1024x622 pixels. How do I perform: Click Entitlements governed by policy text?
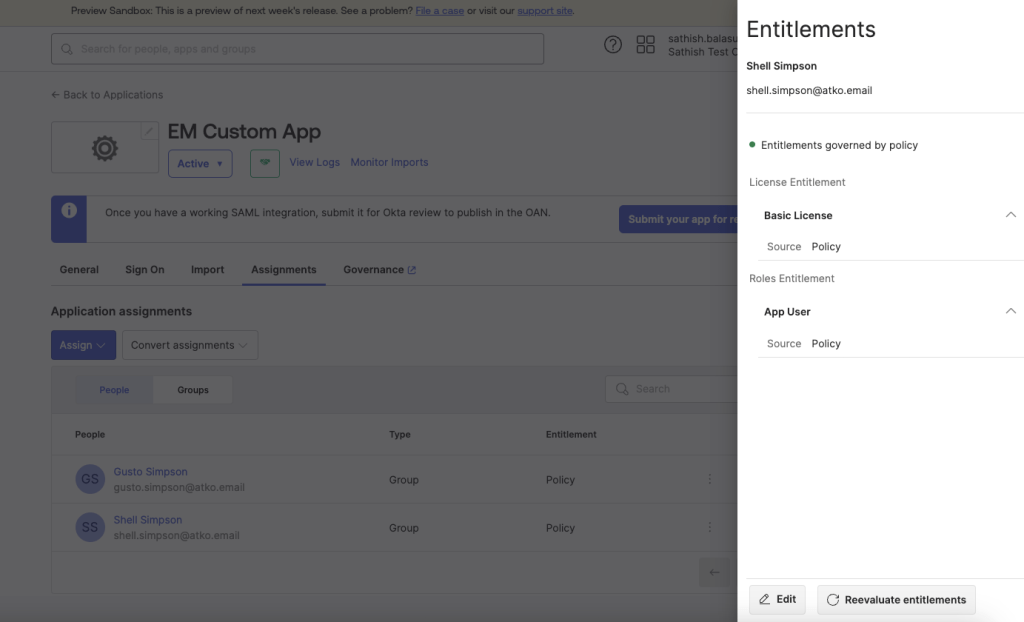pos(839,145)
